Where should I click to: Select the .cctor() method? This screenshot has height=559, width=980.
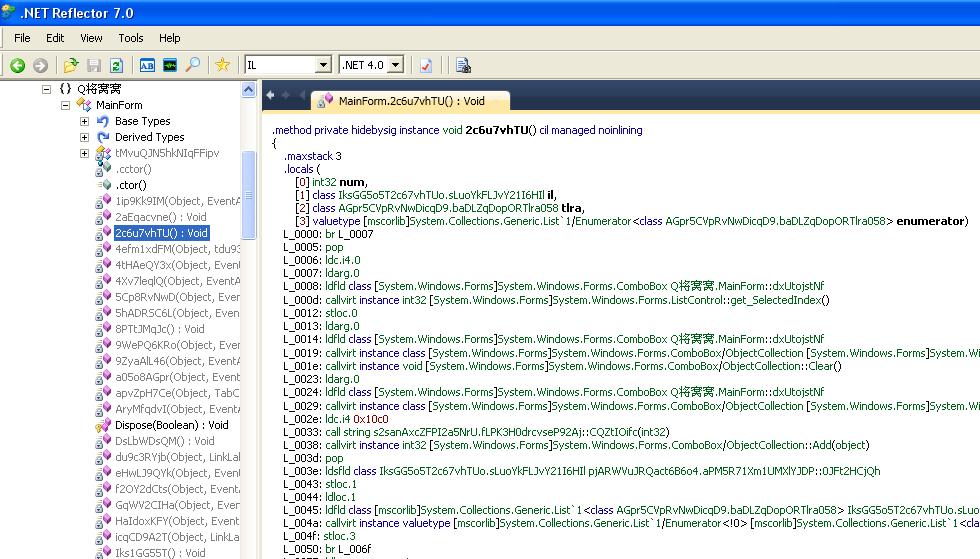[x=133, y=169]
